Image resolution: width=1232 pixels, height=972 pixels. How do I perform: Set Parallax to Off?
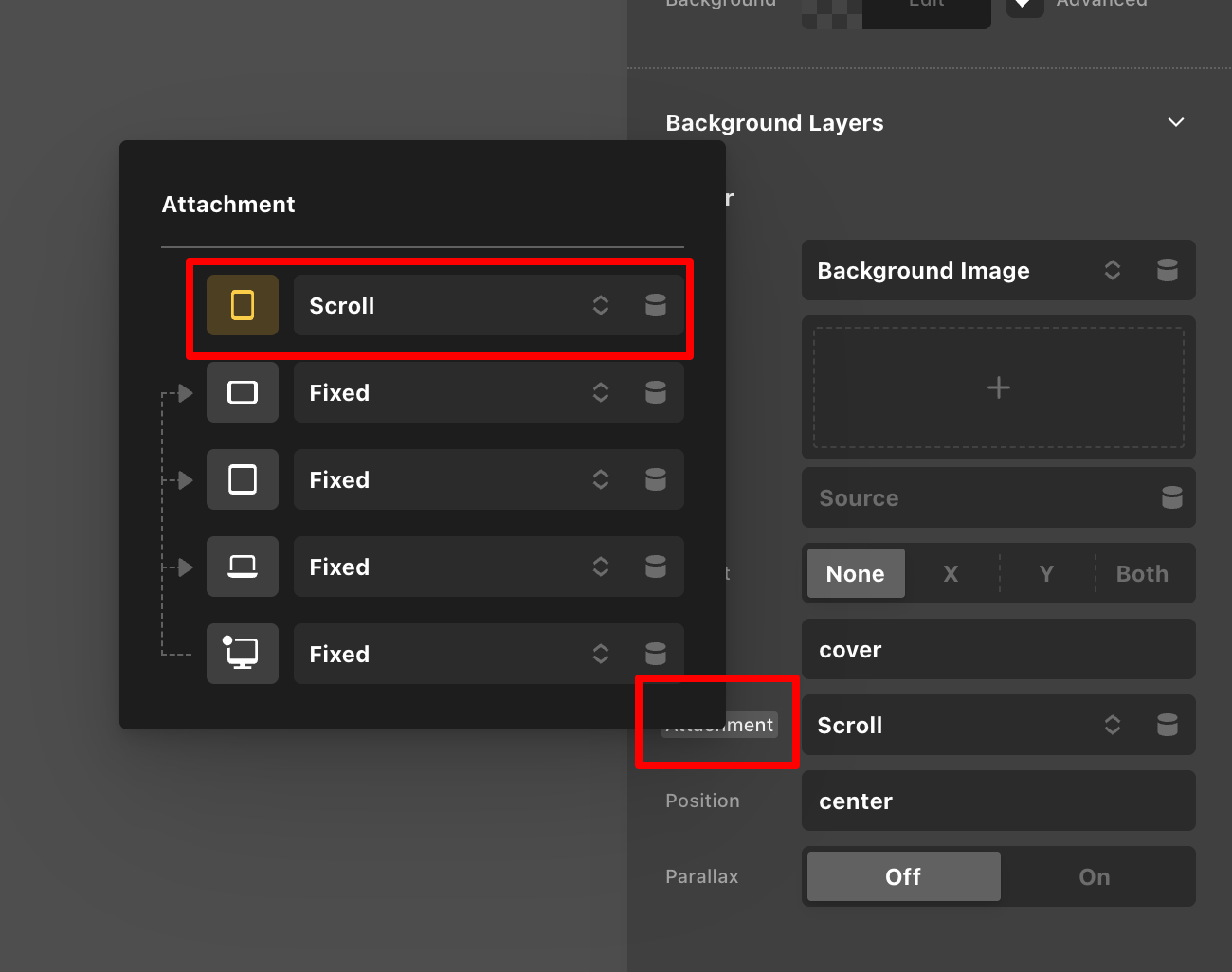tap(902, 876)
